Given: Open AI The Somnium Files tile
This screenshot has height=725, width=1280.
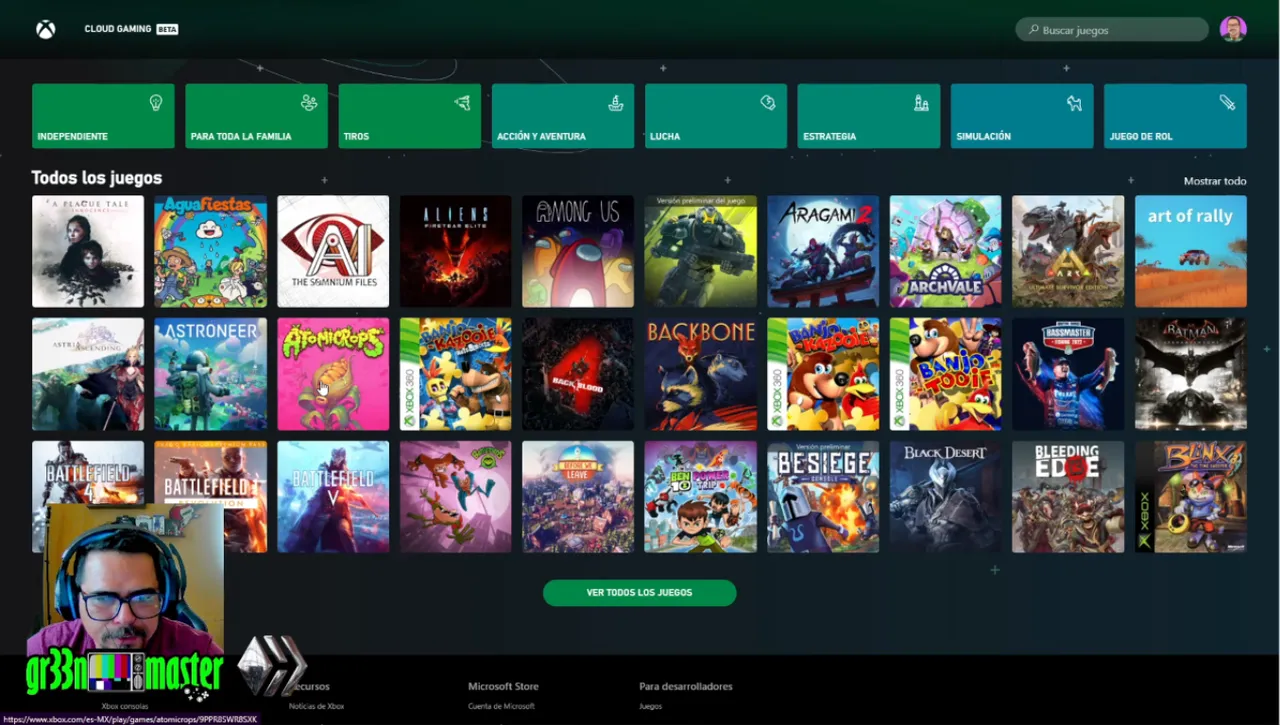Looking at the screenshot, I should (x=333, y=251).
